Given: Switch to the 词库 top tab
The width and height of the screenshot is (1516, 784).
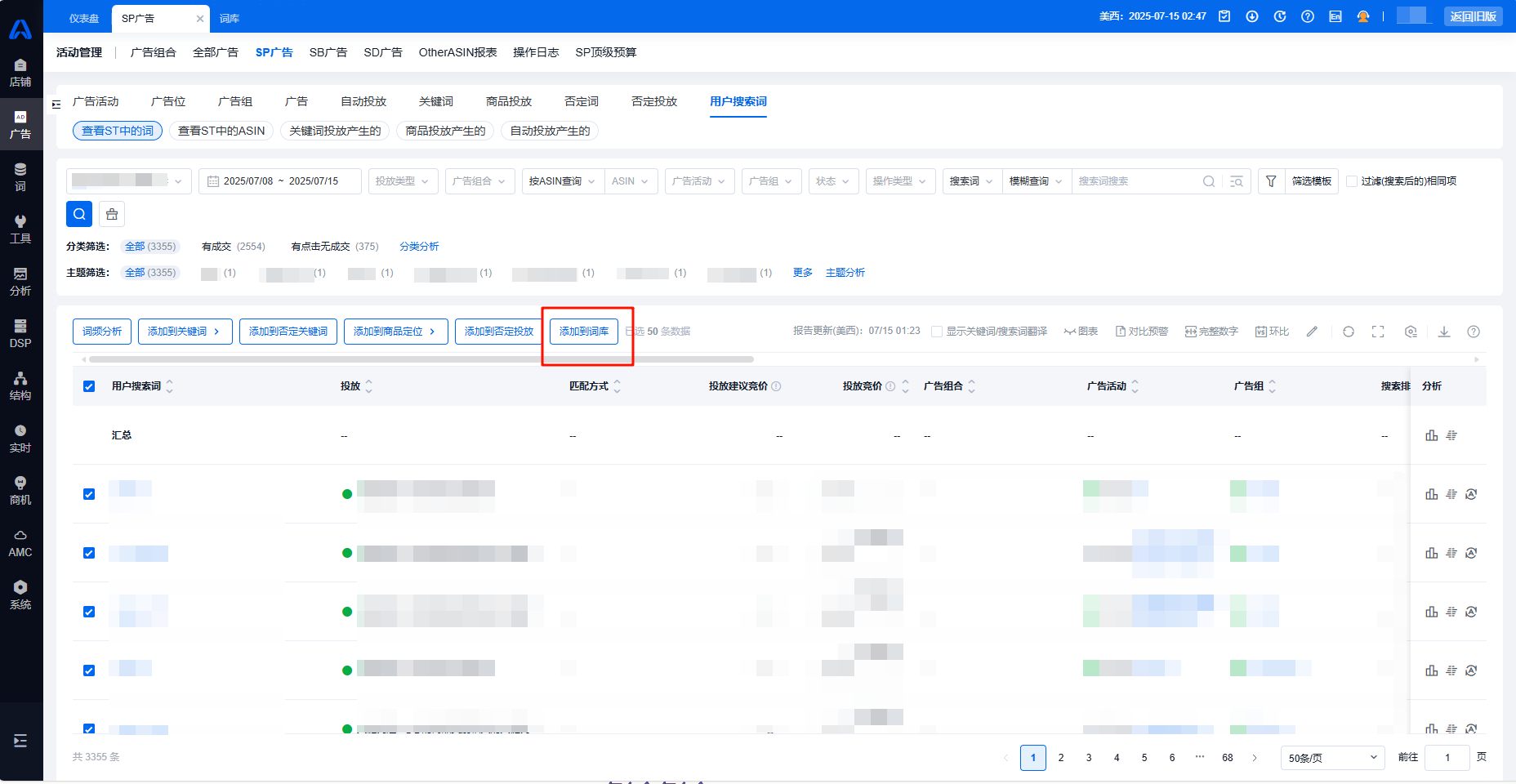Looking at the screenshot, I should (230, 18).
